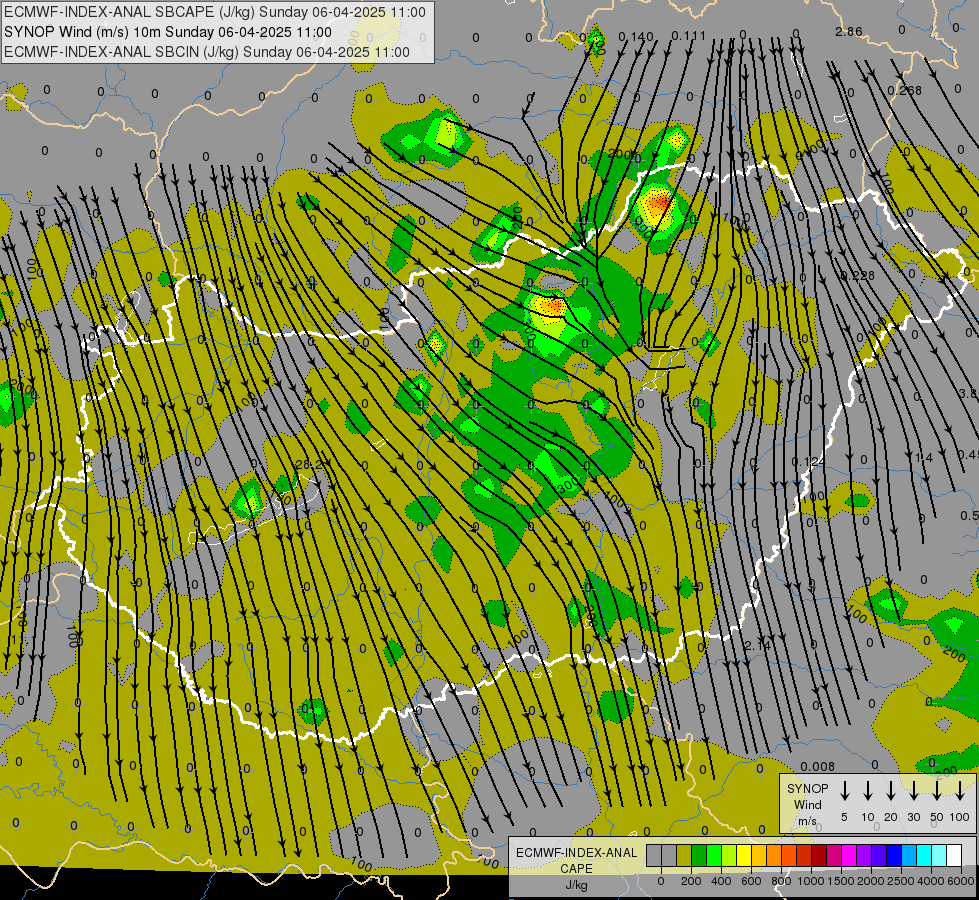The image size is (979, 900).
Task: Click the SBCAPE title line in the header
Action: click(215, 12)
